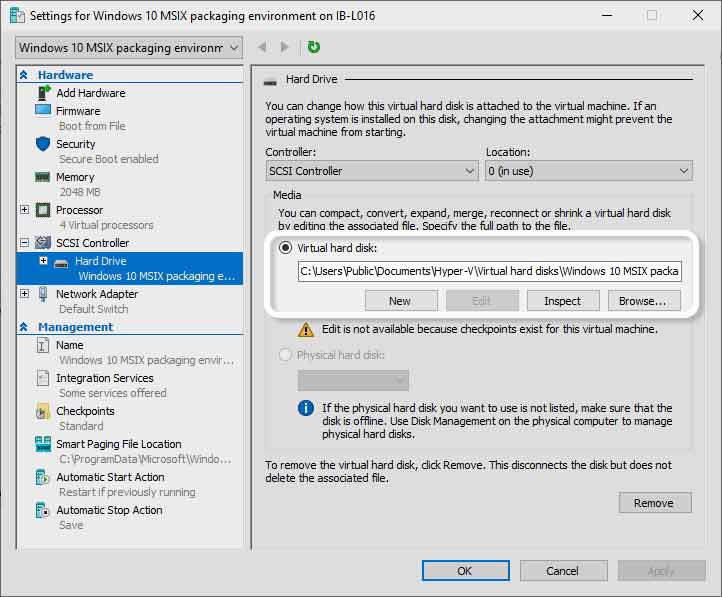This screenshot has height=597, width=722.
Task: Click the settings window title icon
Action: tap(17, 16)
